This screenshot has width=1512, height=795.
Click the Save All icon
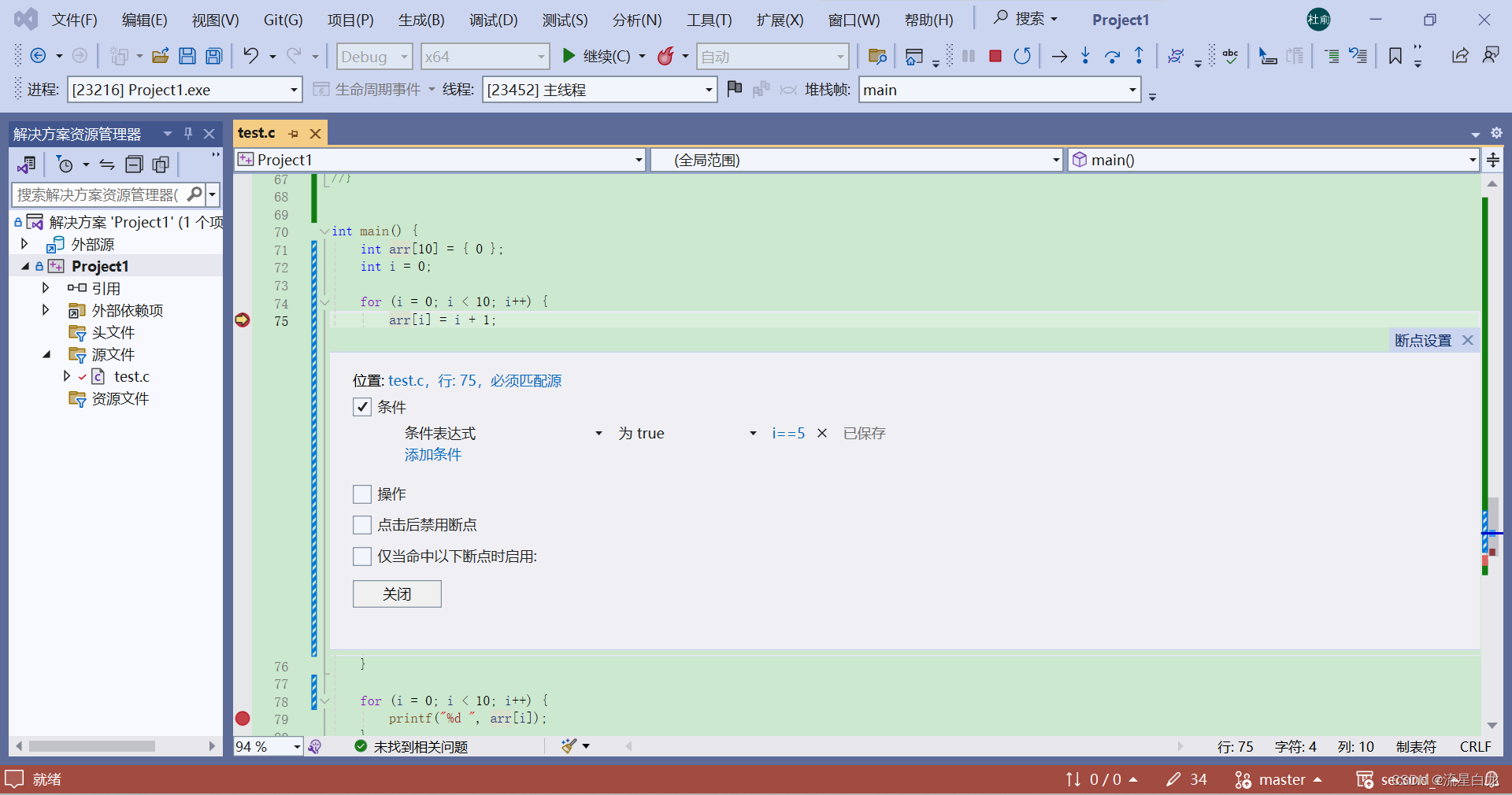pyautogui.click(x=213, y=56)
